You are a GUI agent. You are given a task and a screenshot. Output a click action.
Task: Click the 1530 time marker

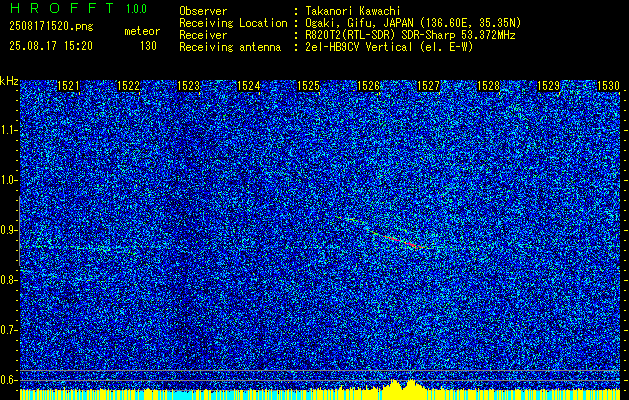pos(609,86)
